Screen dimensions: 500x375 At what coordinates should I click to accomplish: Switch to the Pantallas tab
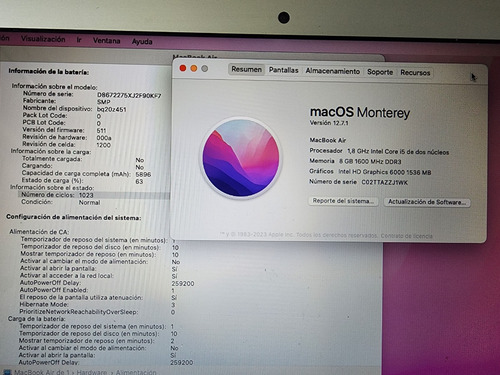click(283, 70)
